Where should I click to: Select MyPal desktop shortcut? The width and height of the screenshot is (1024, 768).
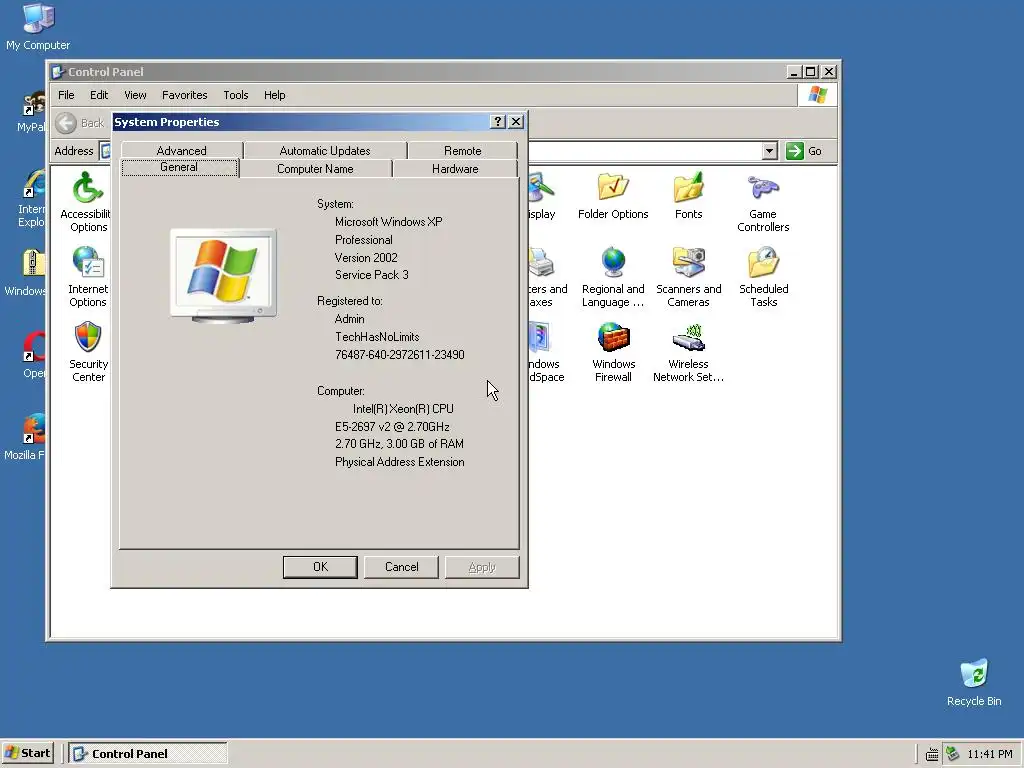(x=31, y=112)
